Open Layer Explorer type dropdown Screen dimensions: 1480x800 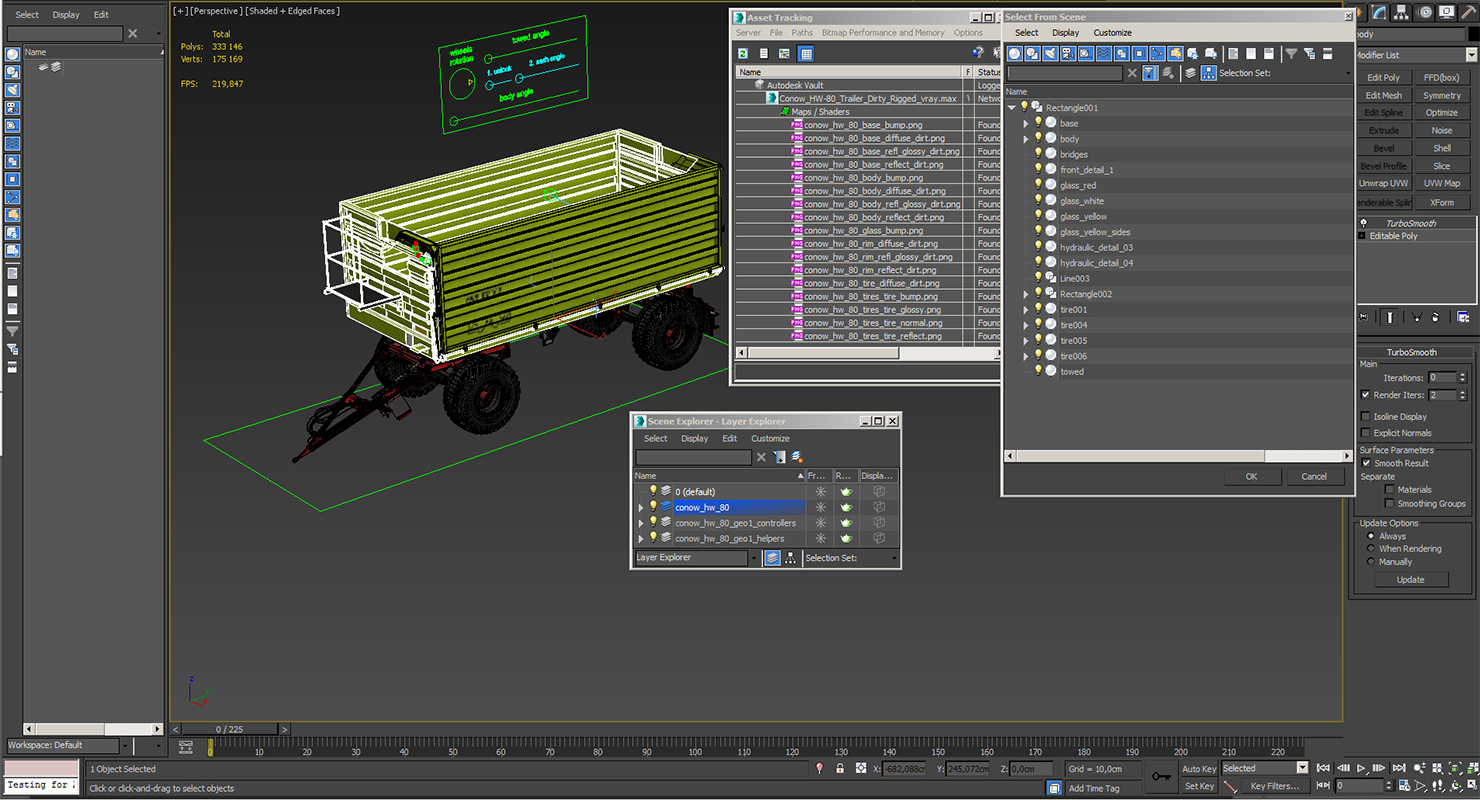(754, 558)
